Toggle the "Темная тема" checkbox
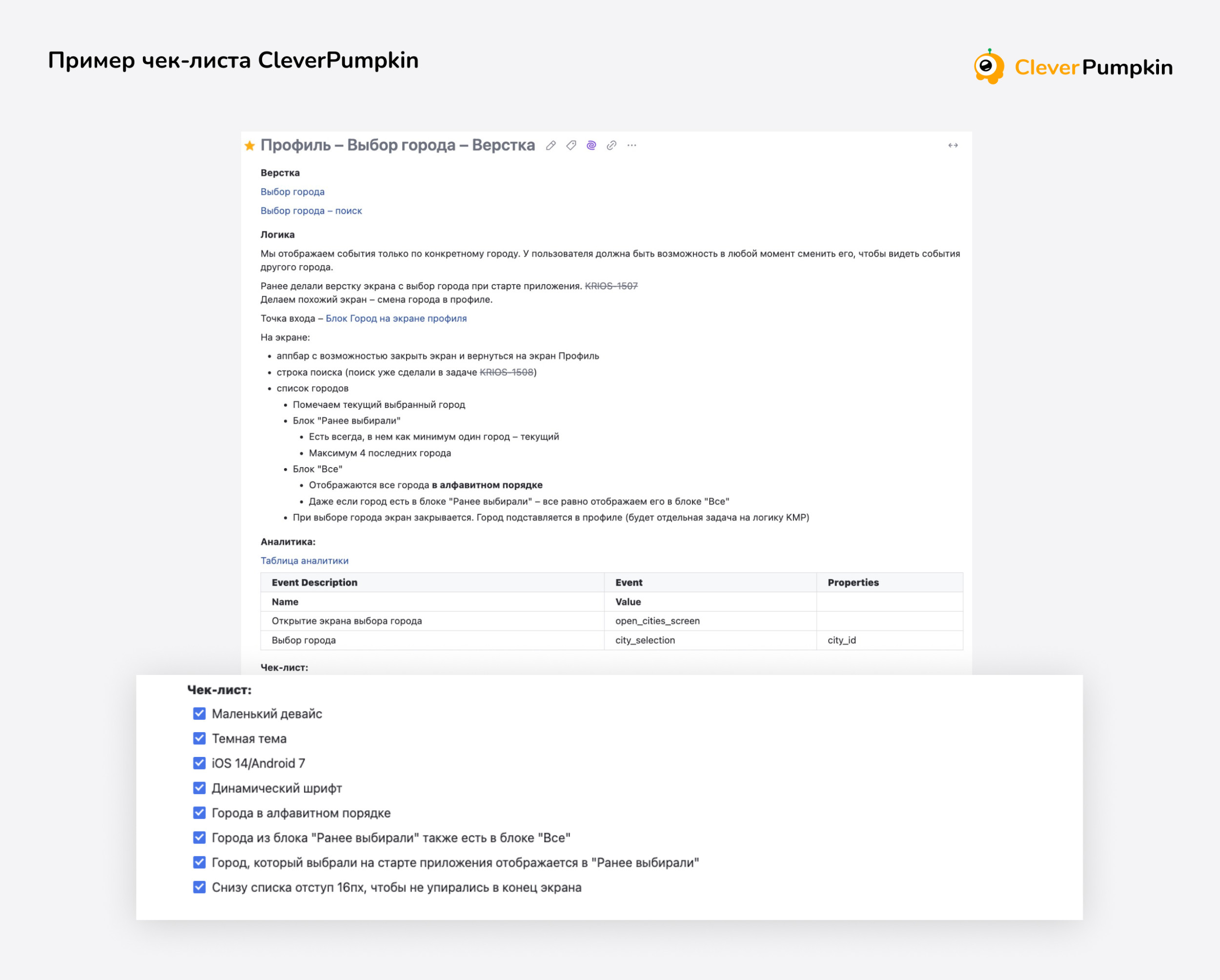Viewport: 1220px width, 980px height. [x=199, y=738]
